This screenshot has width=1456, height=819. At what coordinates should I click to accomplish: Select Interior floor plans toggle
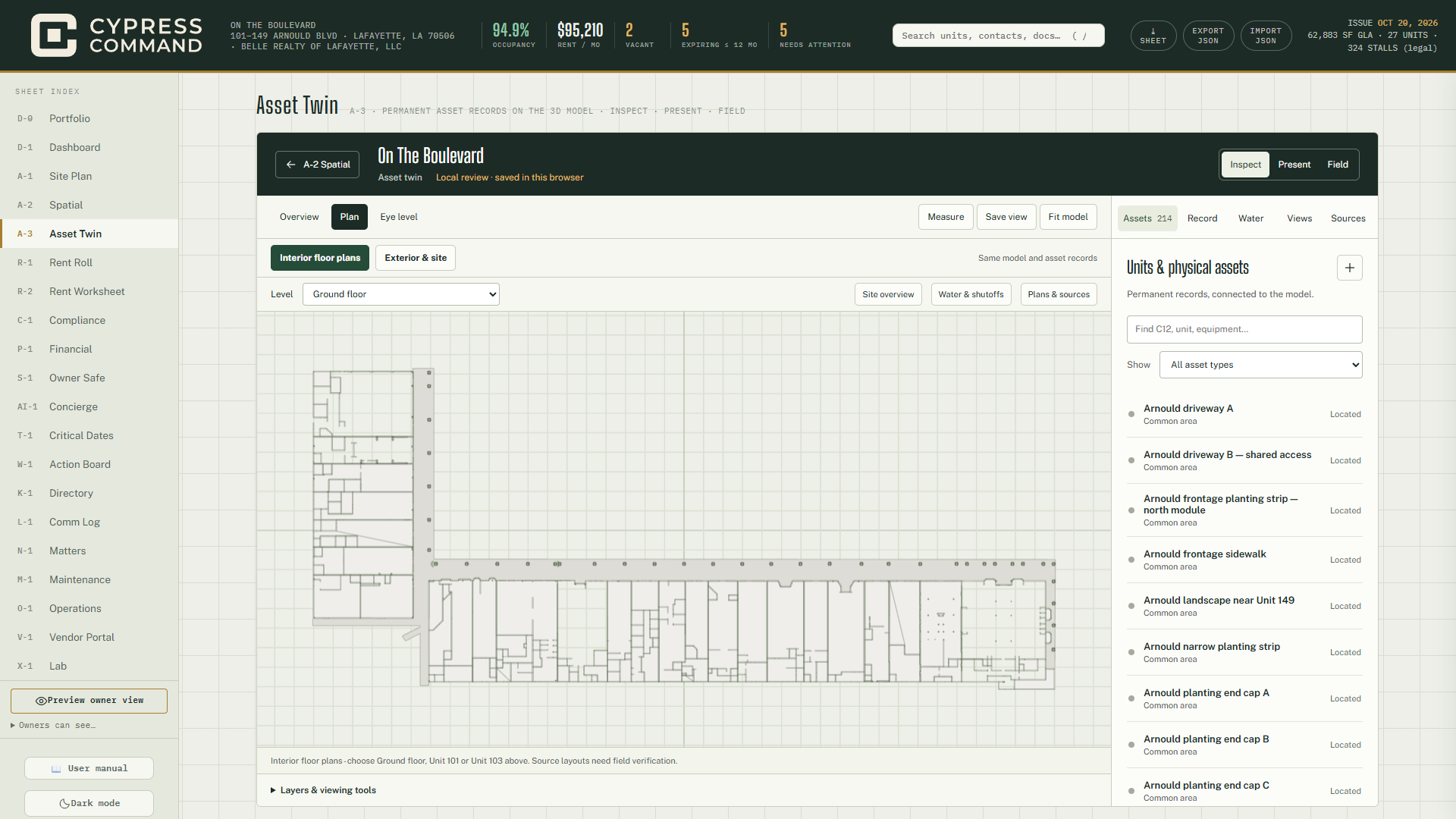point(320,258)
